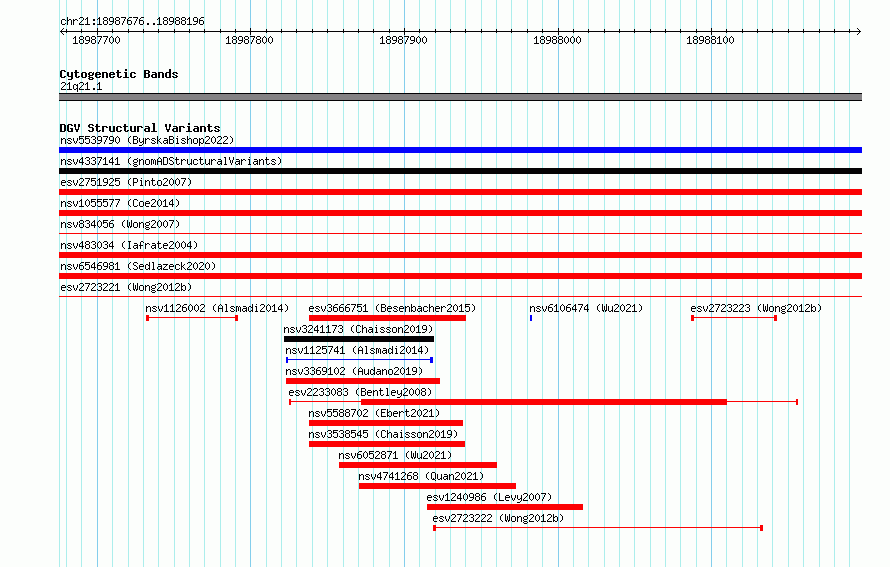Click the chr21:18987676..18988196 position label

(132, 21)
